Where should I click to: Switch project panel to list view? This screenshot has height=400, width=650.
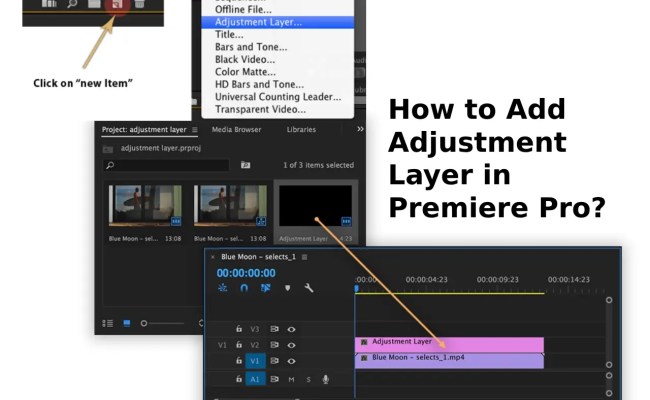pos(108,323)
